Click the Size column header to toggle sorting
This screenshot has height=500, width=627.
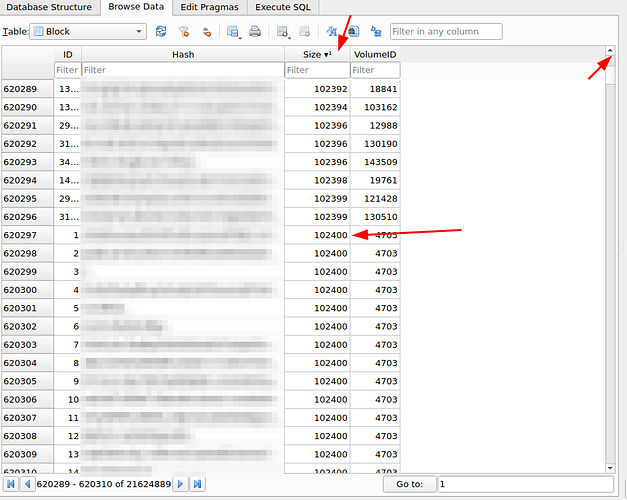point(317,54)
